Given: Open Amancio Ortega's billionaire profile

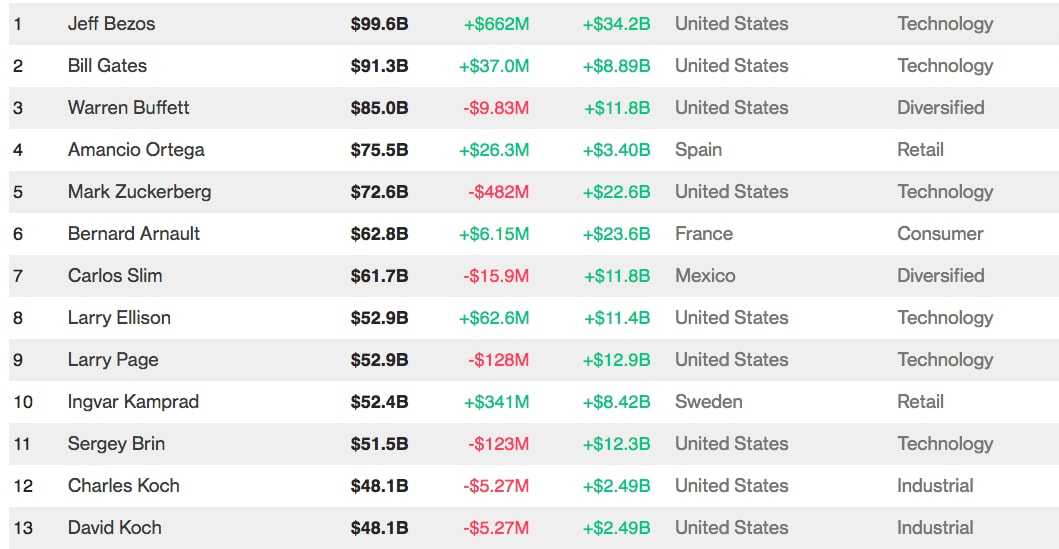Looking at the screenshot, I should pos(136,150).
